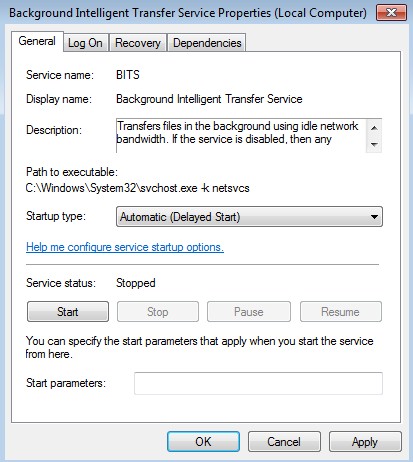This screenshot has height=462, width=413.
Task: Click the service Description text box
Action: coord(241,136)
